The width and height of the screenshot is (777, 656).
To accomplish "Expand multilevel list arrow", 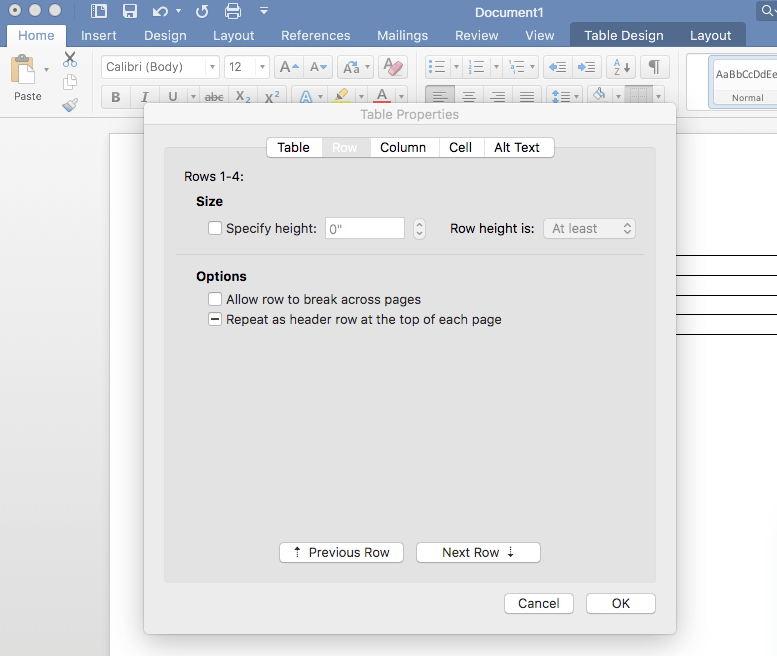I will [532, 67].
